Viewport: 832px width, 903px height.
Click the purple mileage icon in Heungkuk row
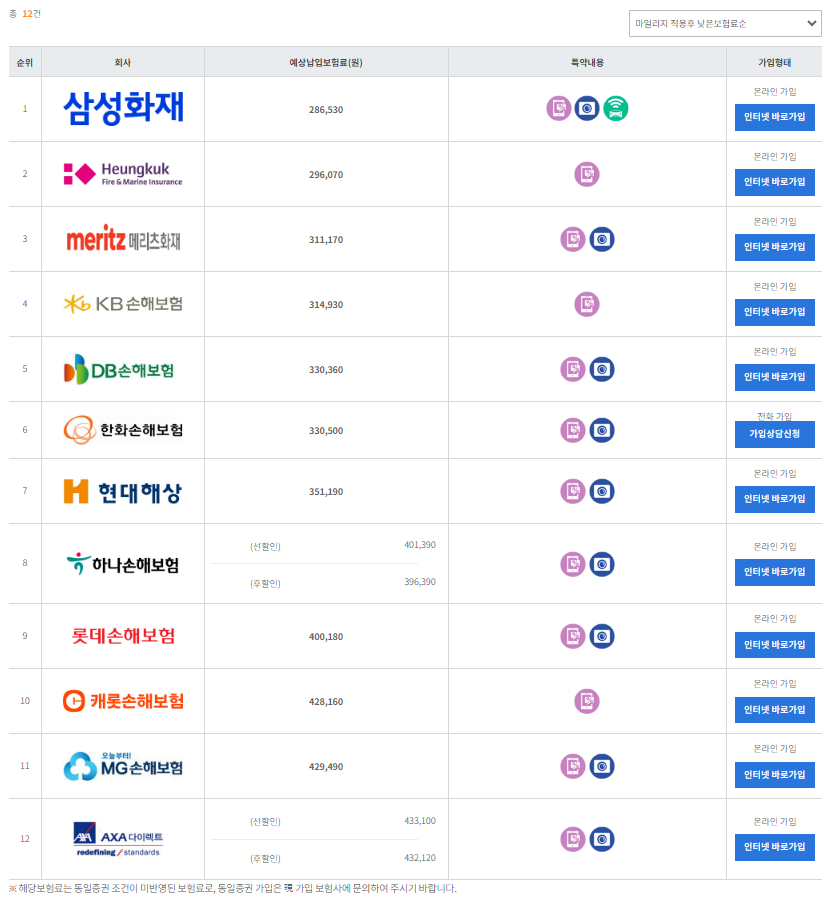point(587,174)
